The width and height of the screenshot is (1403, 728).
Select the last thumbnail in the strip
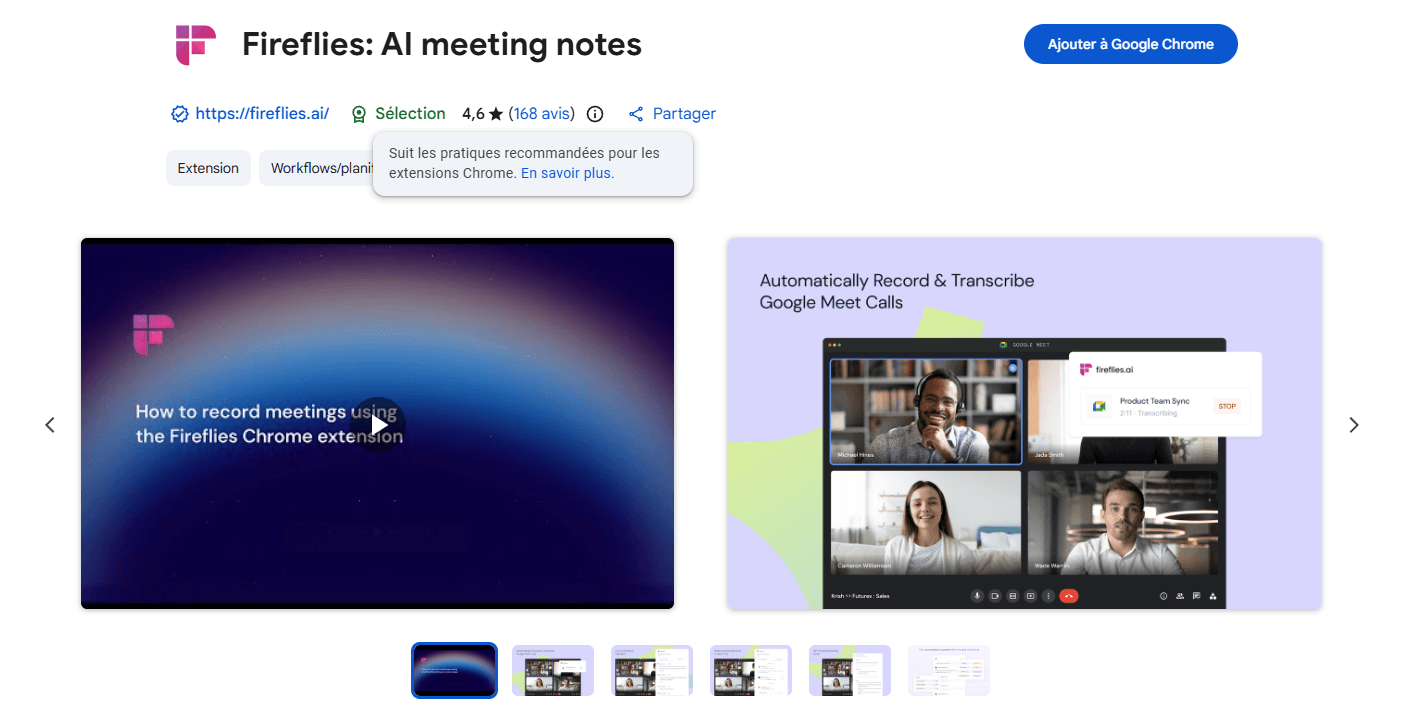pos(948,670)
